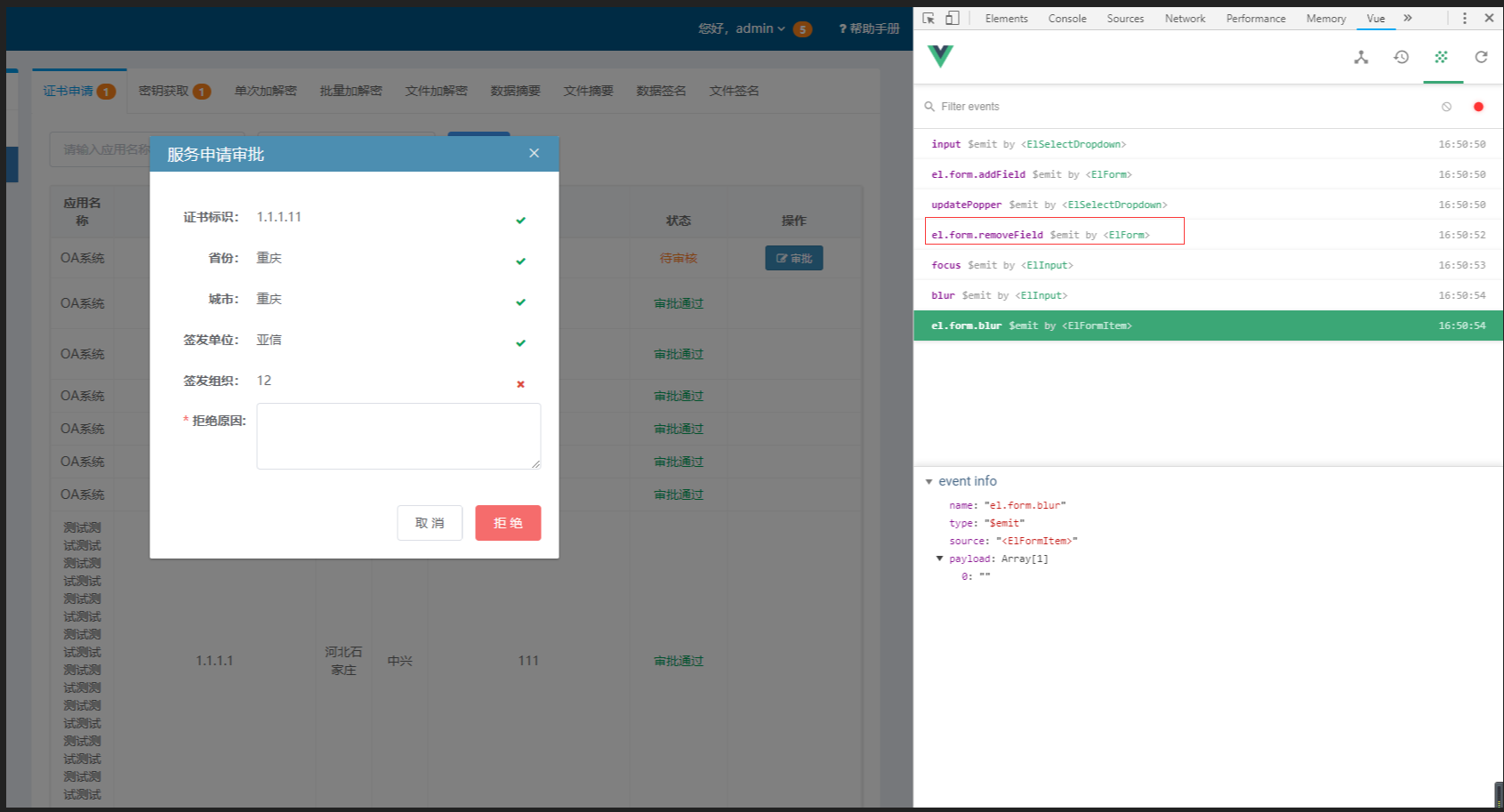Select the green events icon in Vue devtools
1504x812 pixels.
pyautogui.click(x=1442, y=57)
